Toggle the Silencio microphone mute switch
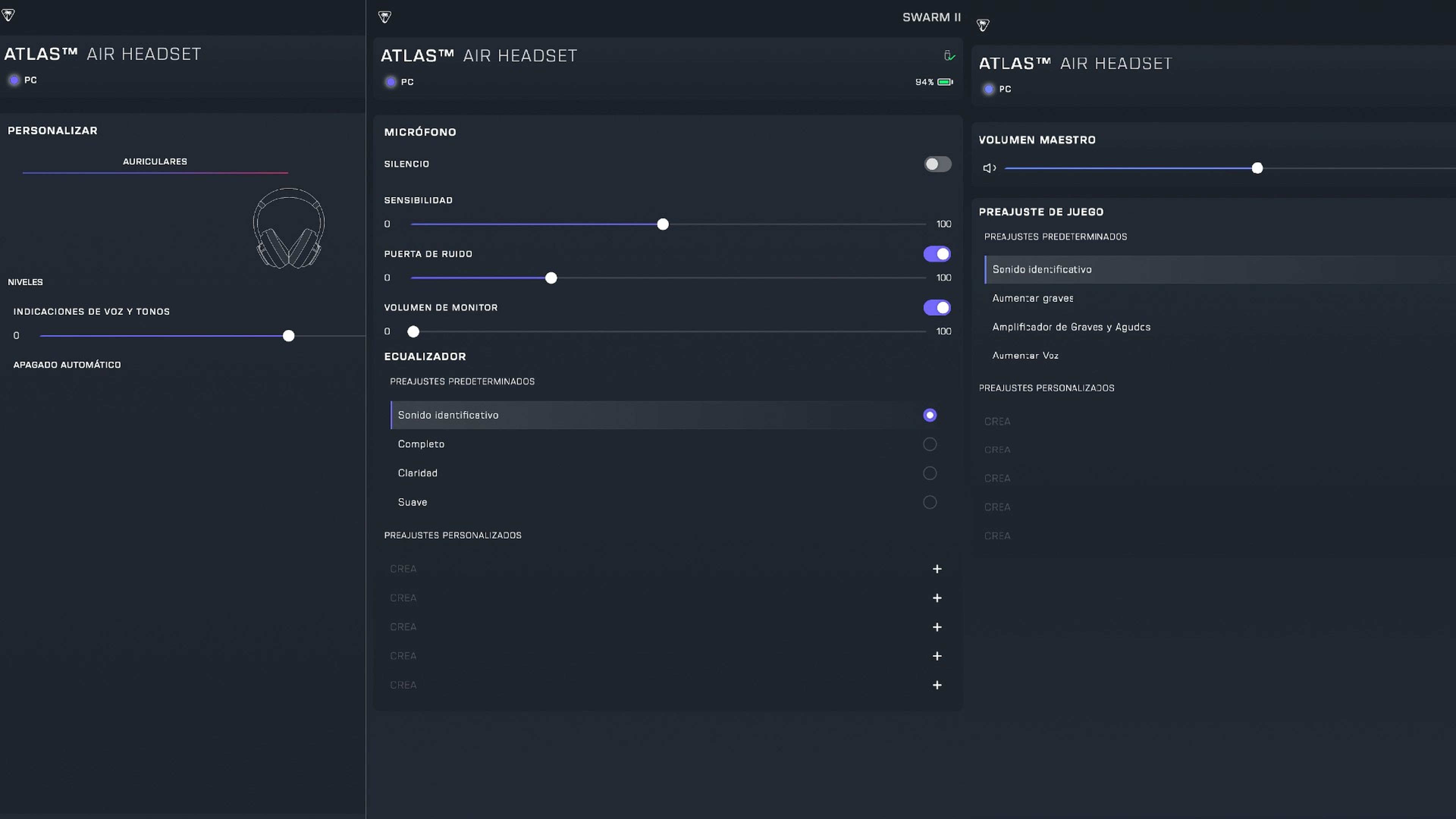The width and height of the screenshot is (1456, 819). [x=937, y=164]
